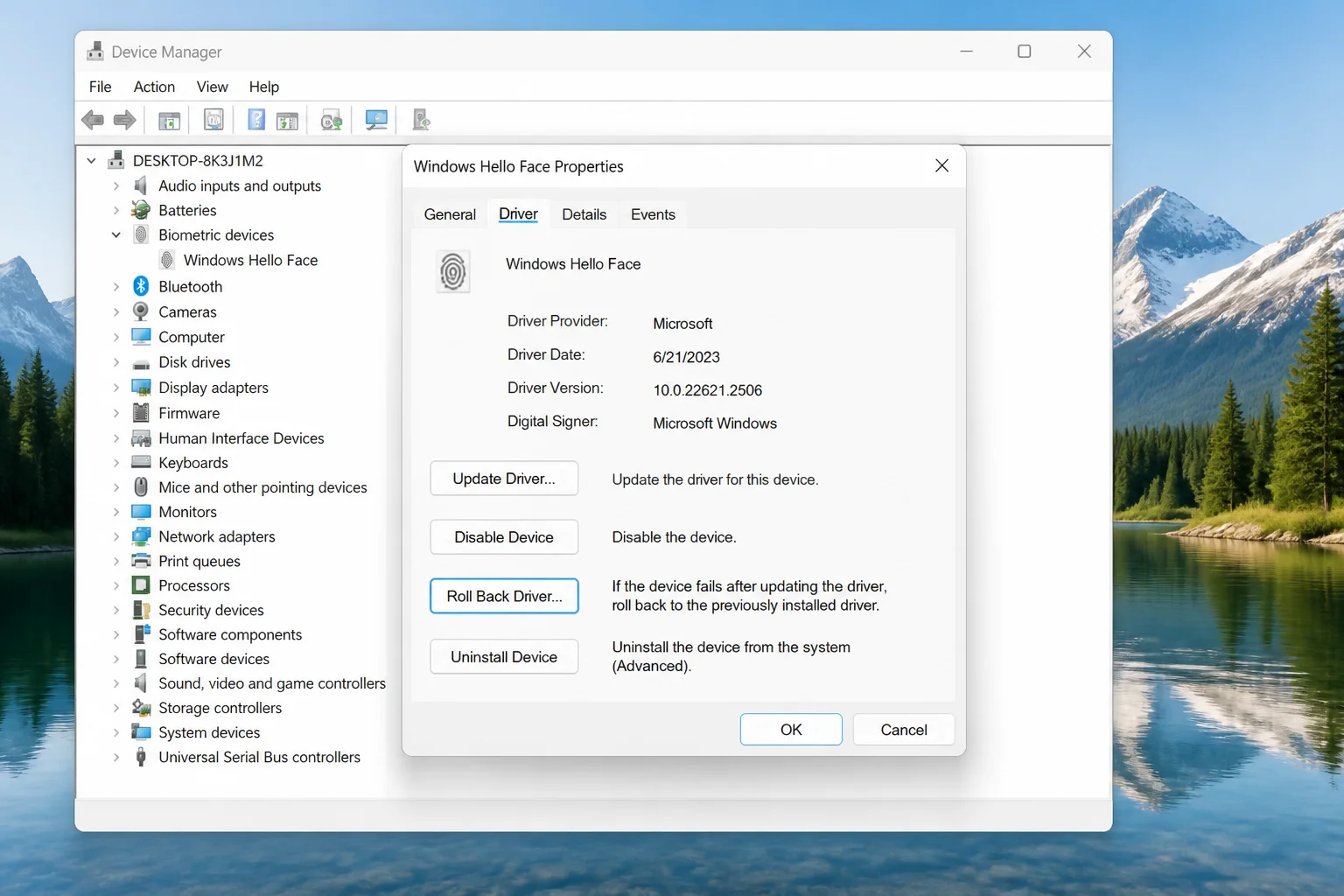This screenshot has height=896, width=1344.
Task: Click the Network adapters icon
Action: click(141, 536)
